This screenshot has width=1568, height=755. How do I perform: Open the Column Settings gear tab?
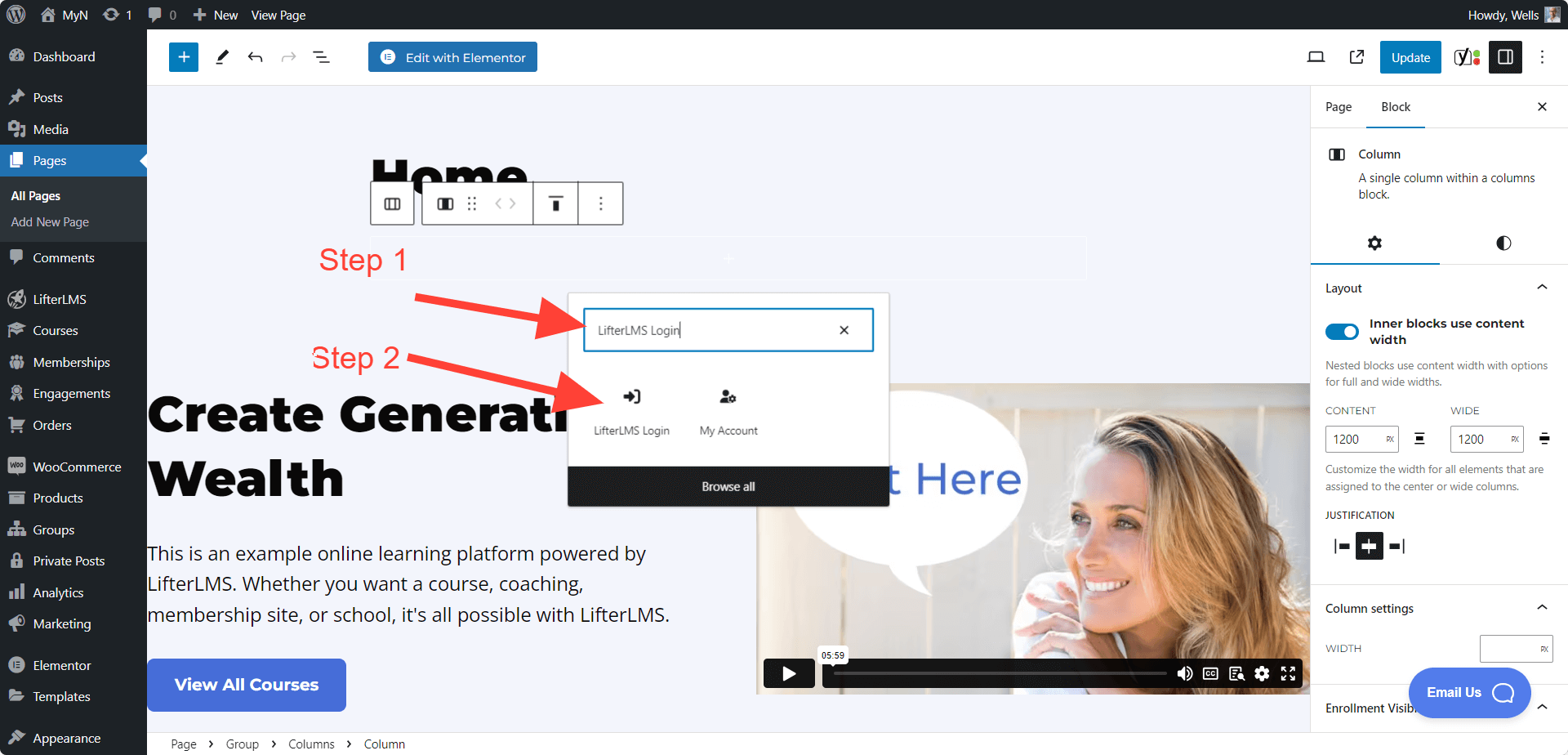tap(1374, 243)
